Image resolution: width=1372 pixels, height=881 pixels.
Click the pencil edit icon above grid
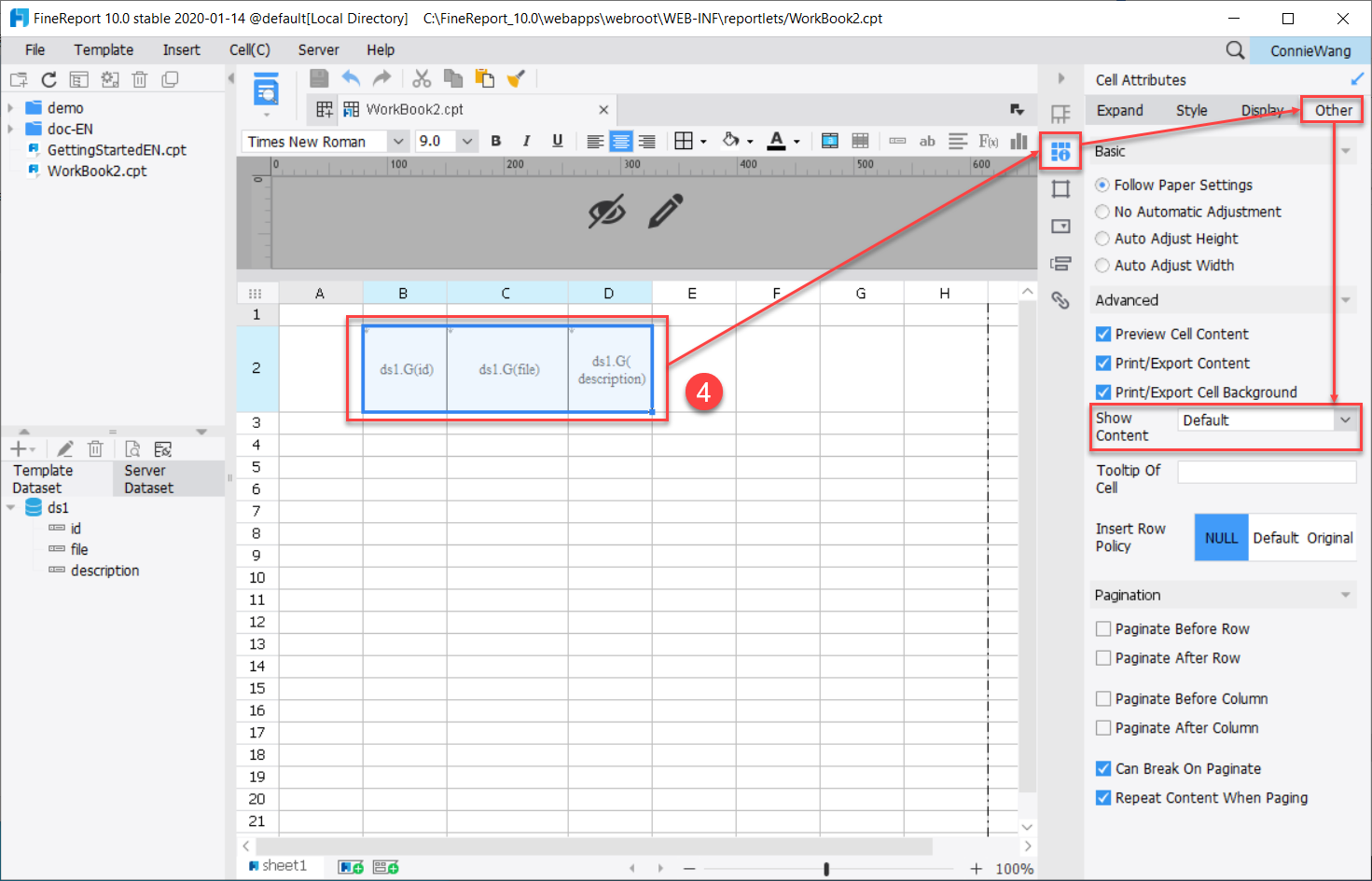pyautogui.click(x=665, y=211)
